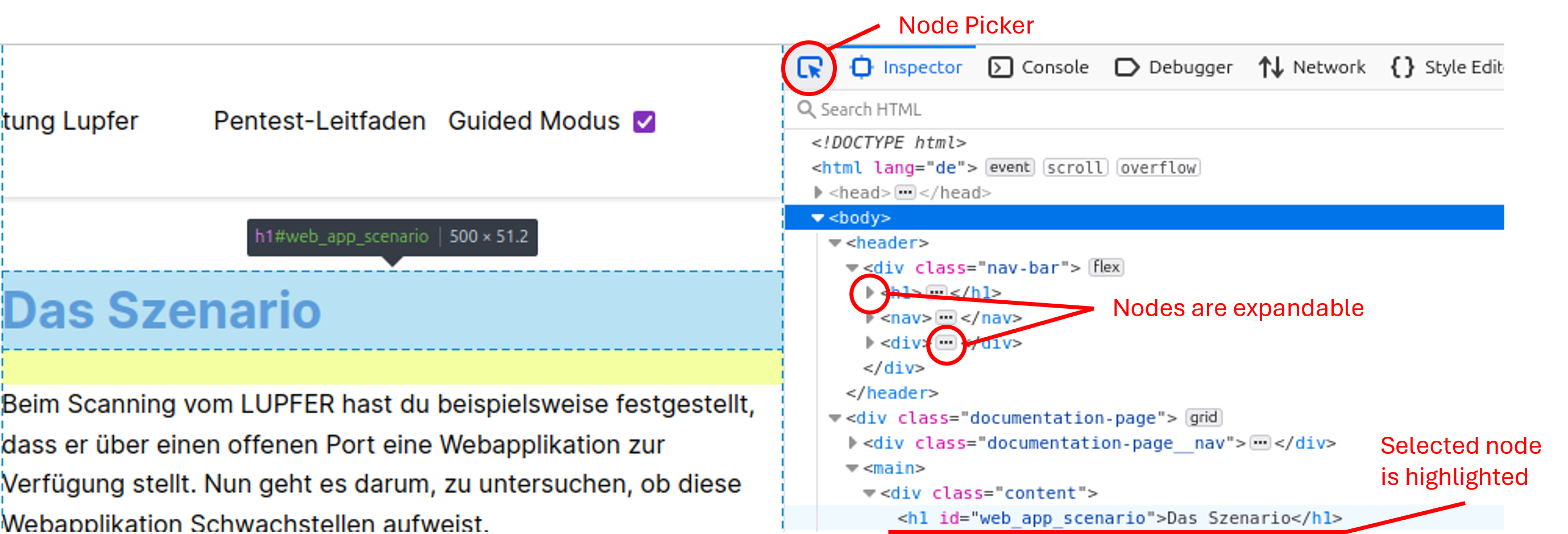Switch to the Console tab
Image resolution: width=1568 pixels, height=534 pixels.
click(1054, 67)
